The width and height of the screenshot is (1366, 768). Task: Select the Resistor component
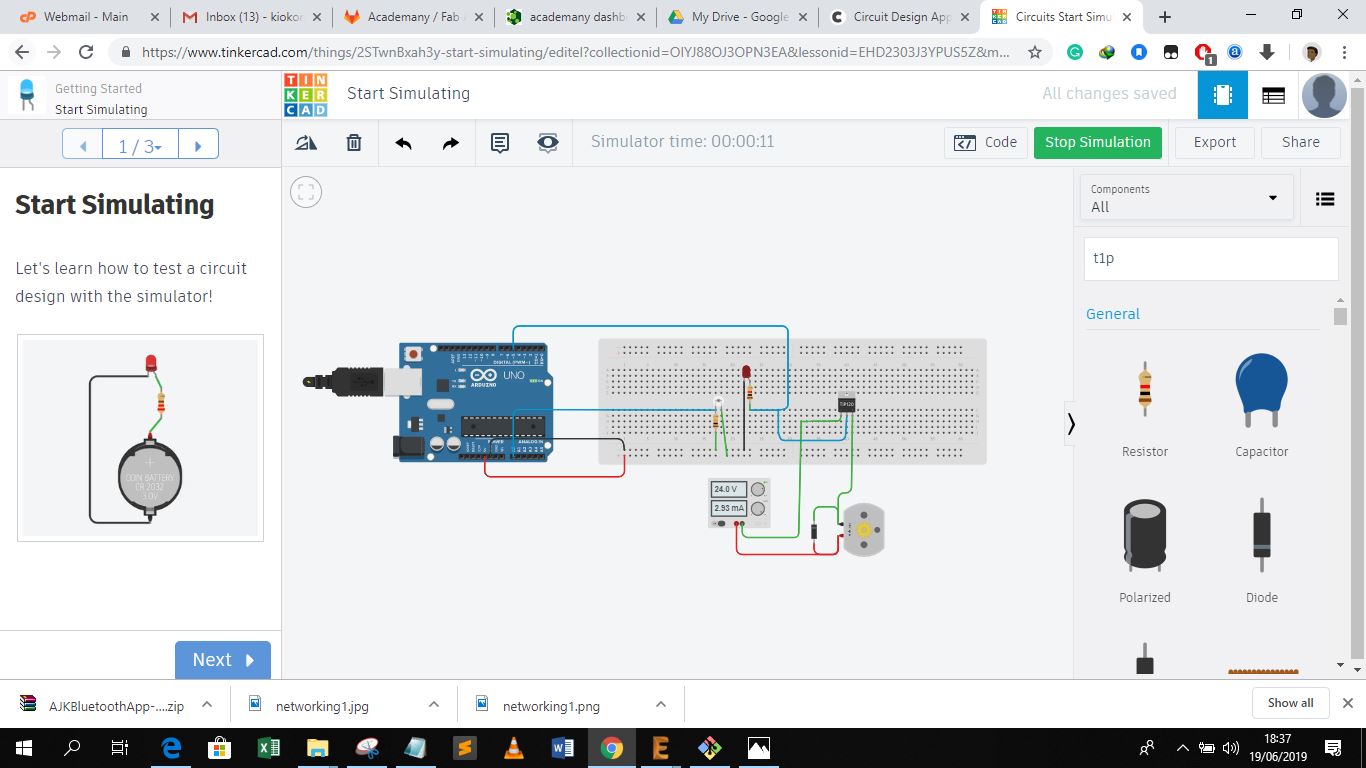[1145, 405]
